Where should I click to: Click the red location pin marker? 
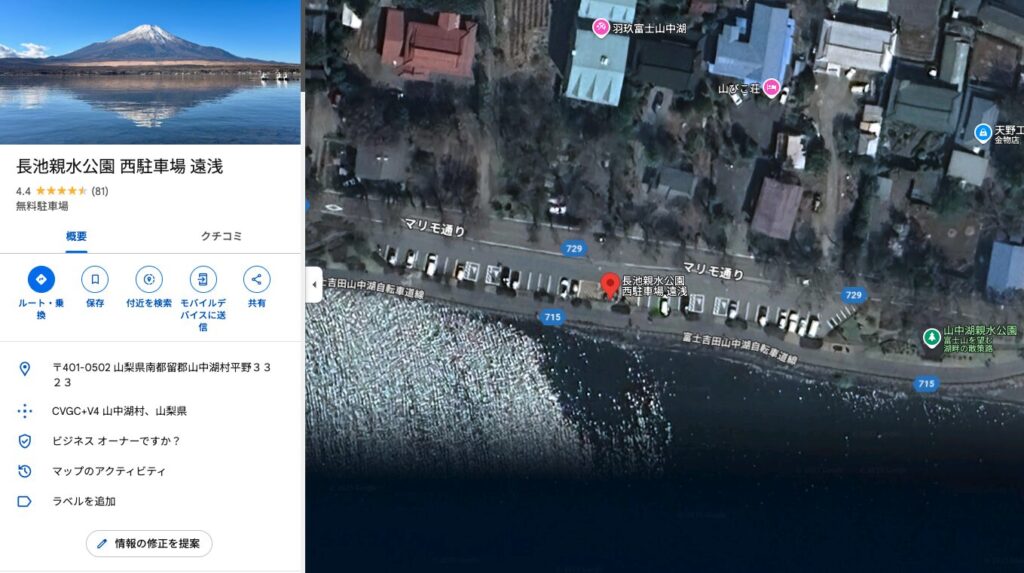click(x=610, y=283)
